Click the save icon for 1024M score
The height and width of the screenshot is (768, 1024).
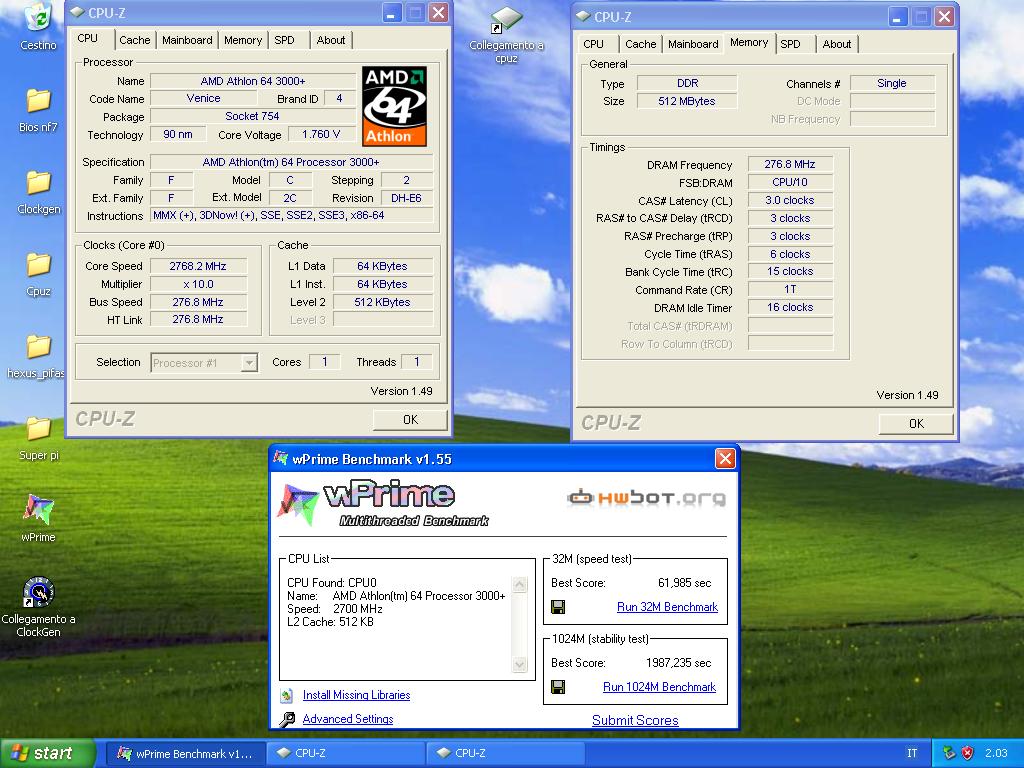(x=558, y=687)
